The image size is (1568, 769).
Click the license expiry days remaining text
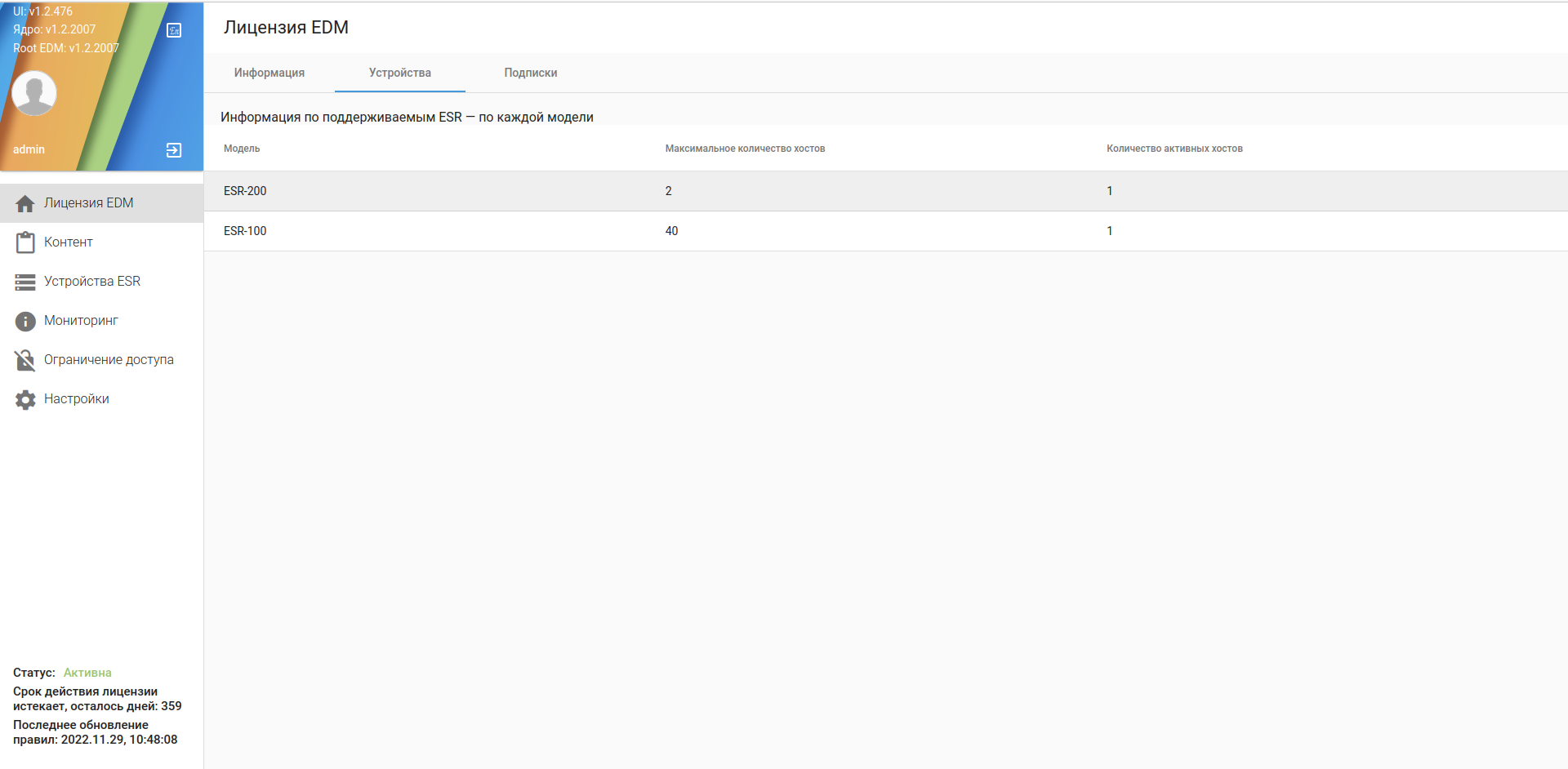click(x=97, y=699)
